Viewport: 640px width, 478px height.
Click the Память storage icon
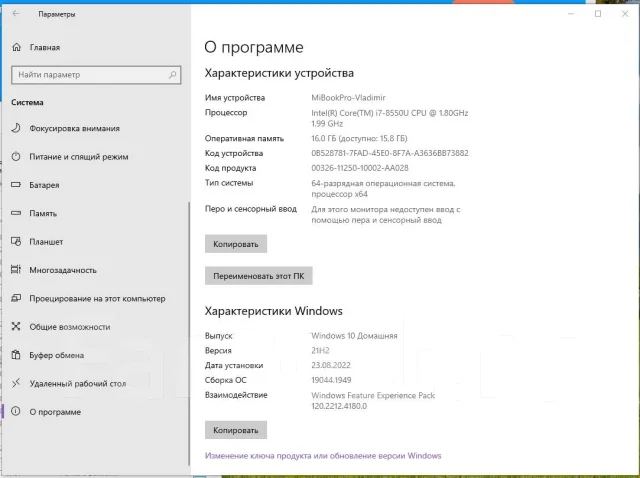pos(16,213)
